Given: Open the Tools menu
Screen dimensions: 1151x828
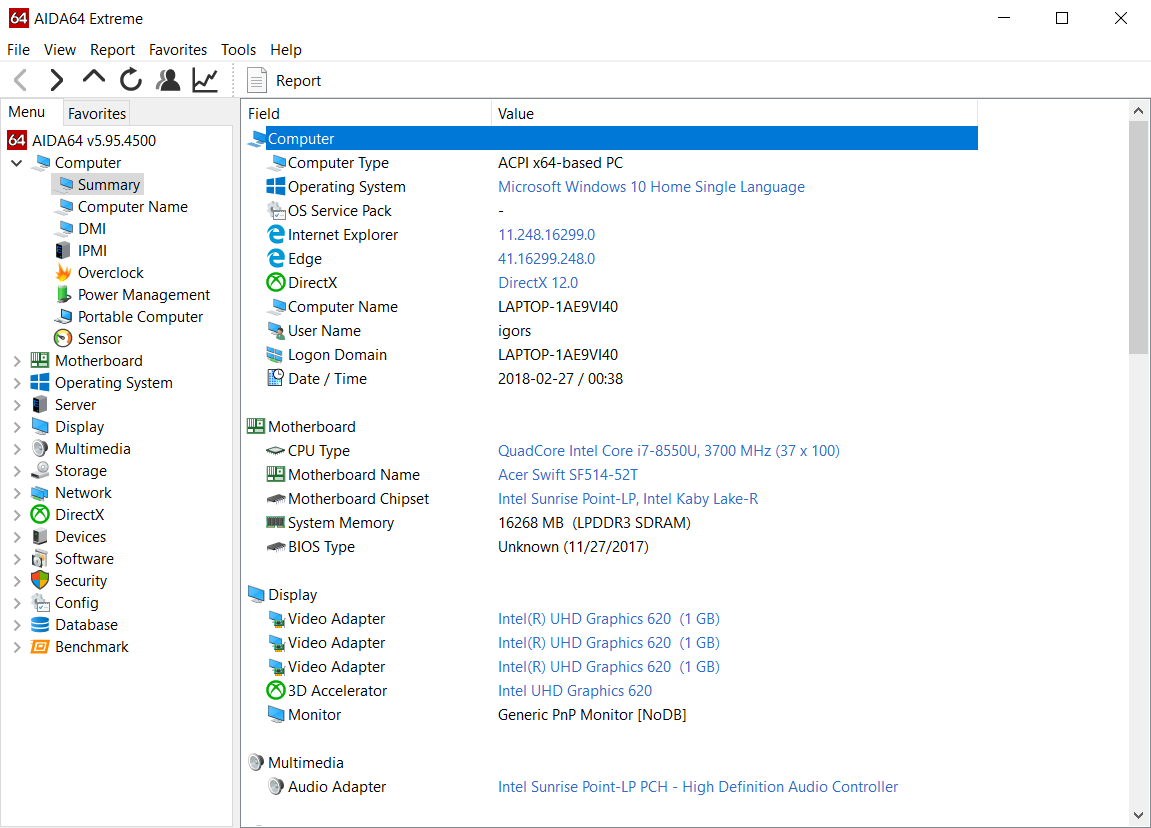Looking at the screenshot, I should pyautogui.click(x=239, y=50).
